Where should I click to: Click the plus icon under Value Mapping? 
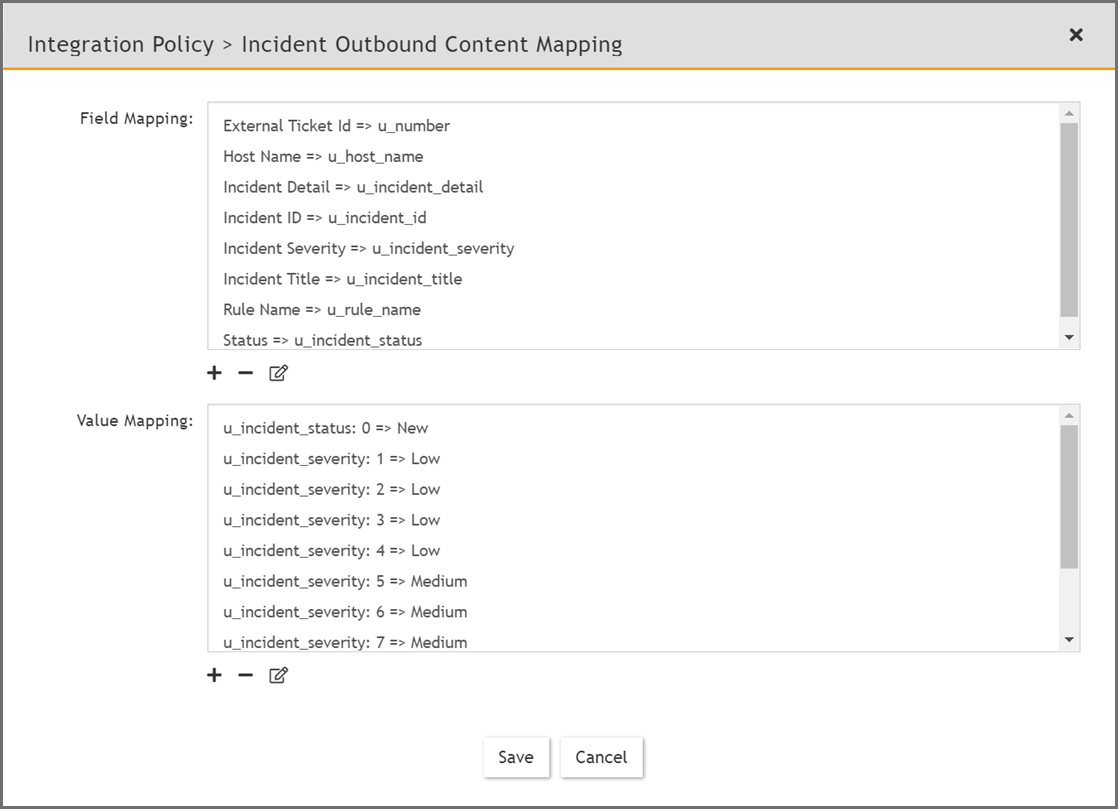pyautogui.click(x=214, y=675)
